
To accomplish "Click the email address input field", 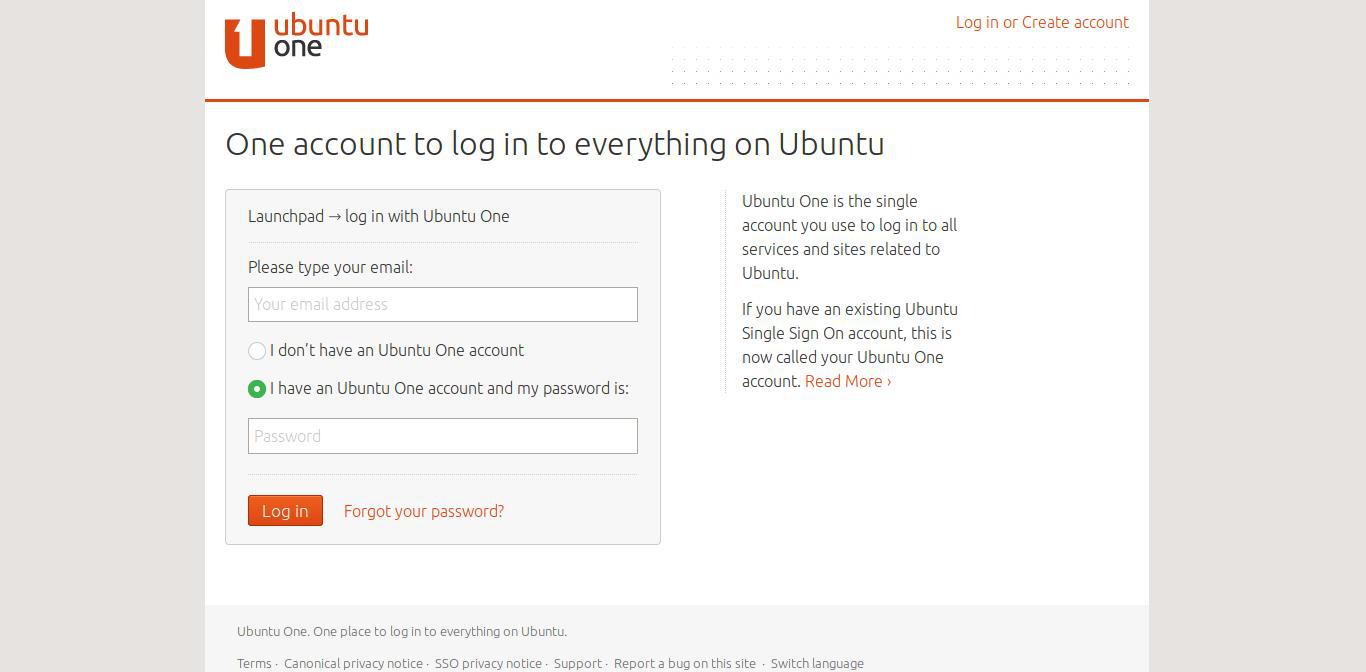I will pos(442,304).
